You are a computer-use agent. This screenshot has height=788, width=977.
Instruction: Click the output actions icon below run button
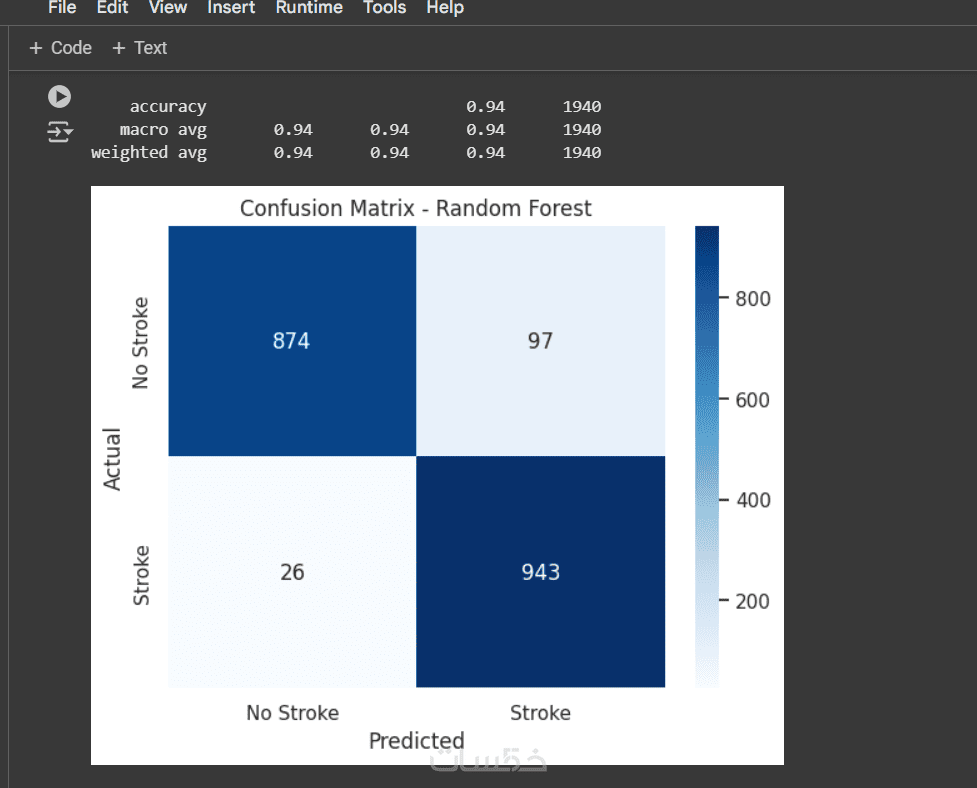click(x=60, y=131)
